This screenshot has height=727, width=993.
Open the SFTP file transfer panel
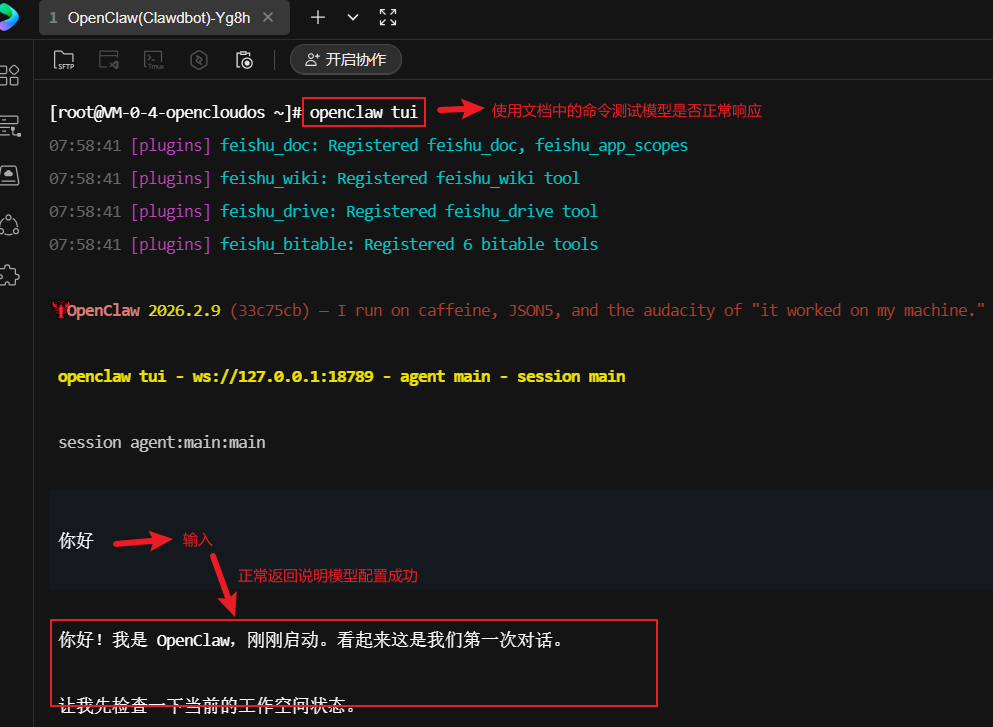pos(63,60)
